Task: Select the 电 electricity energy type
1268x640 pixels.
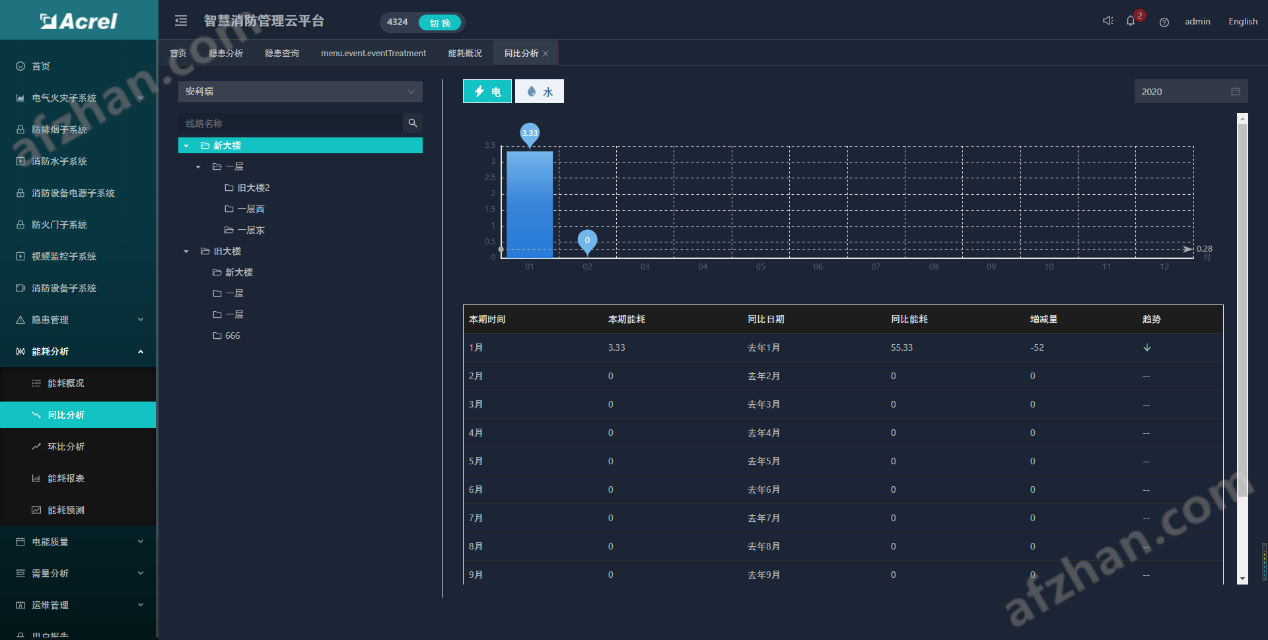Action: pyautogui.click(x=487, y=91)
